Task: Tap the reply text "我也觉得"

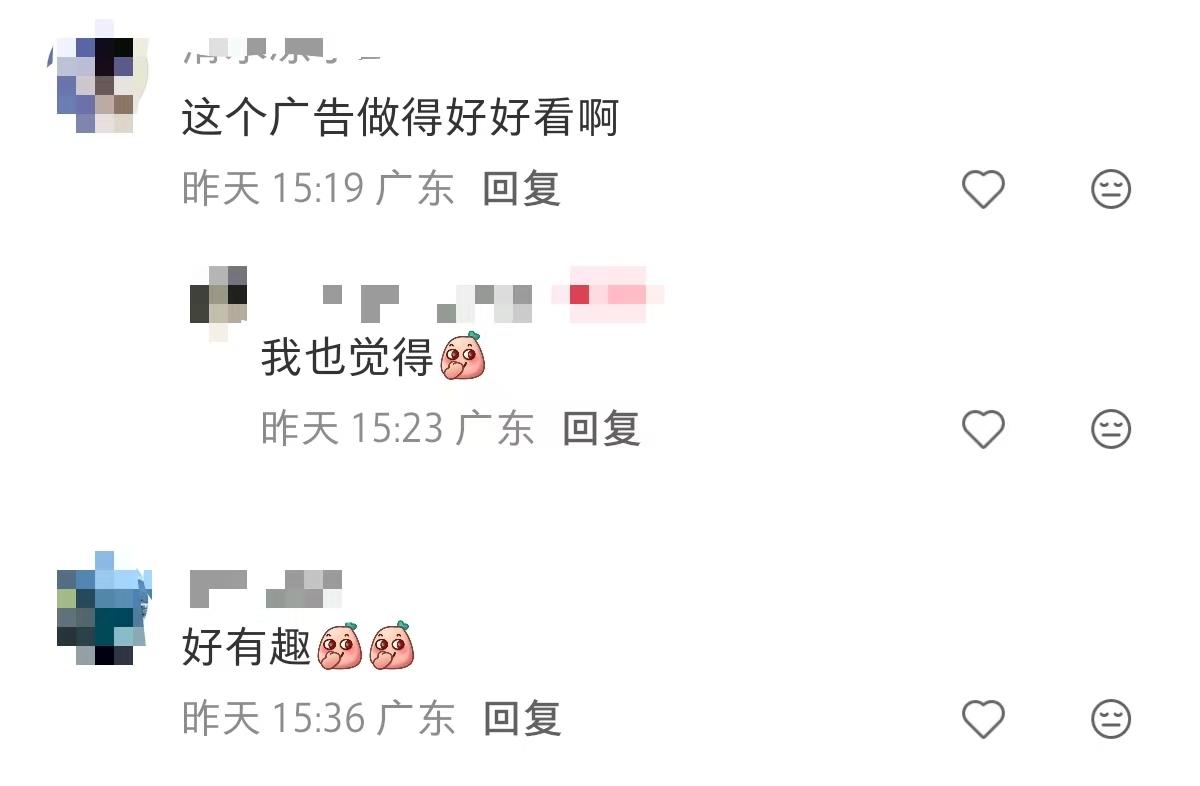Action: point(347,357)
